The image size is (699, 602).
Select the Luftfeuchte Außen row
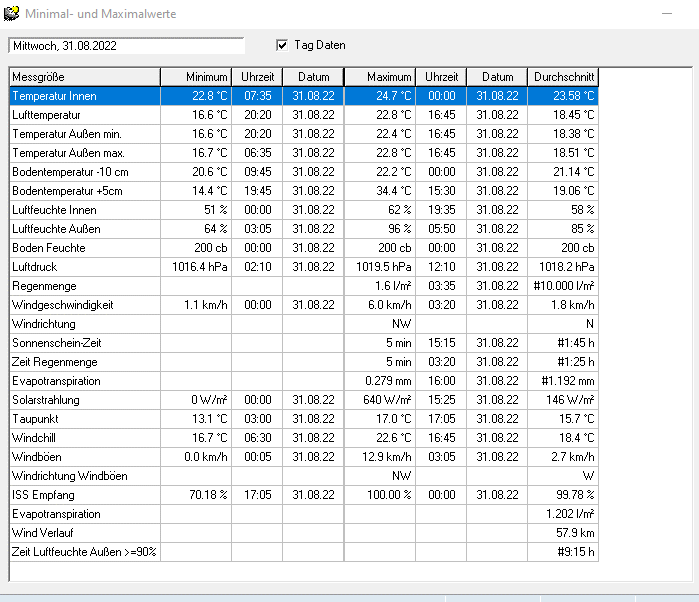click(x=84, y=229)
